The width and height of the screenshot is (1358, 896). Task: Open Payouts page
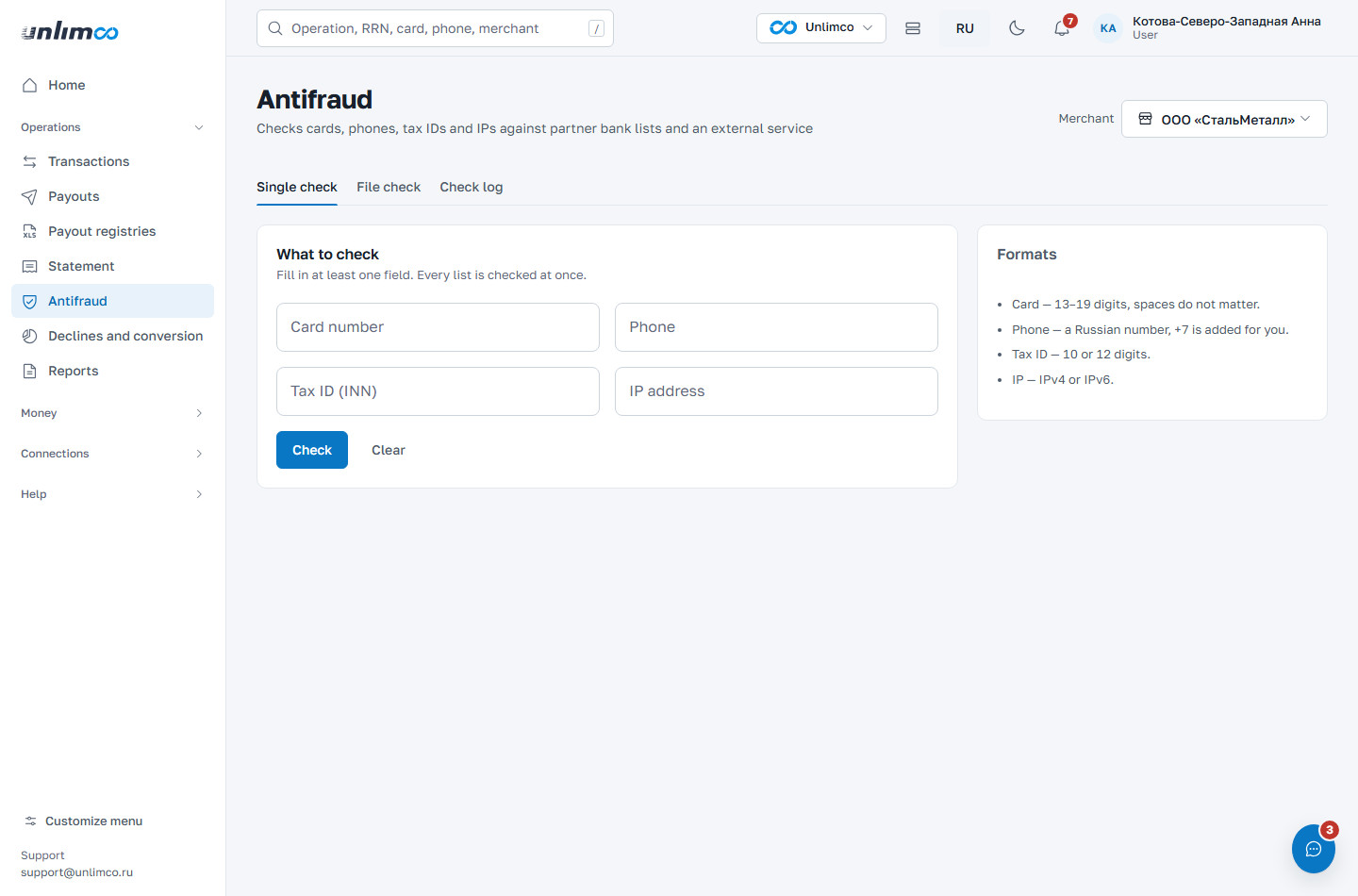point(112,196)
